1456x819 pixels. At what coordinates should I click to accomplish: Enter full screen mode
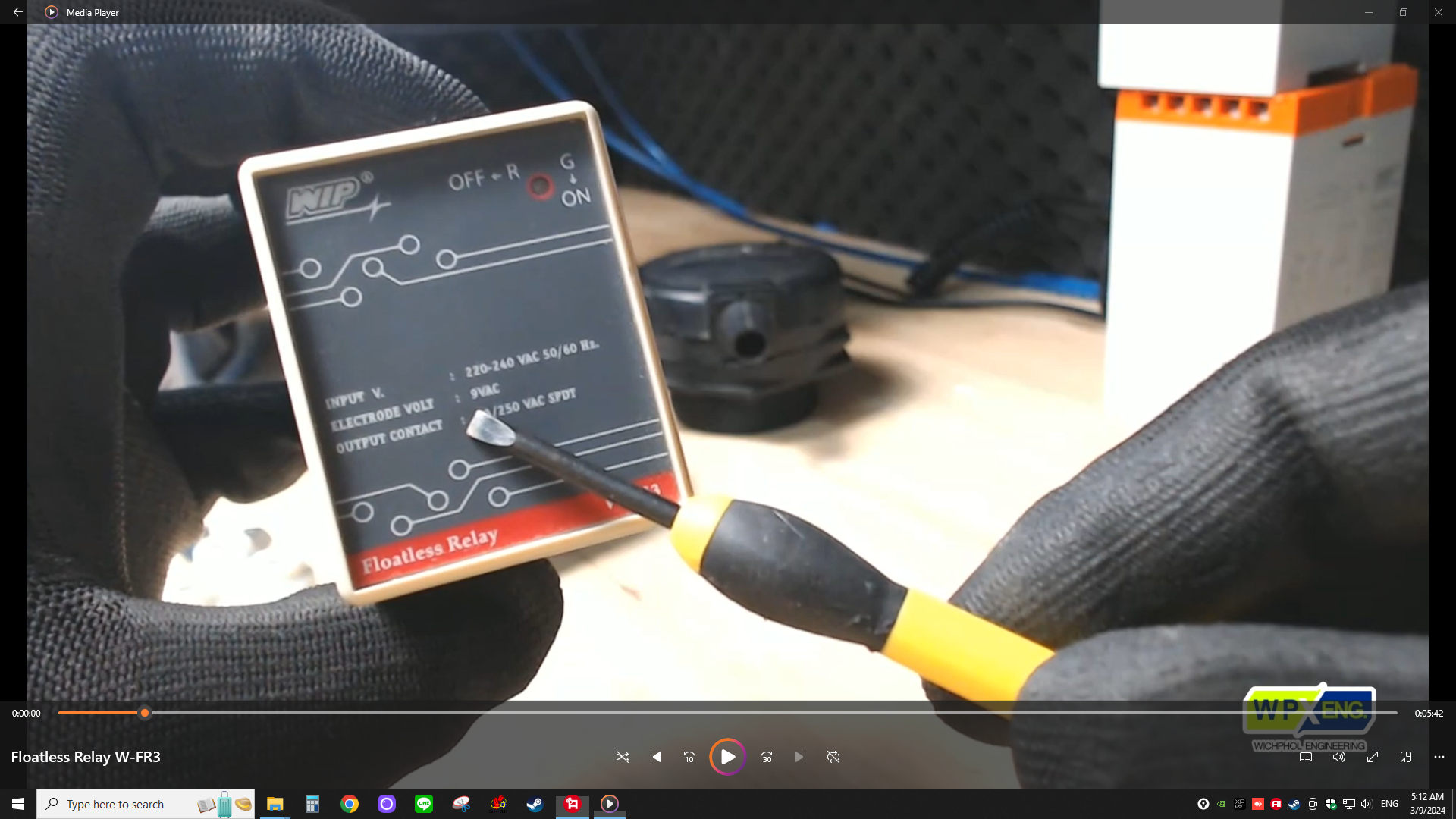click(1373, 757)
